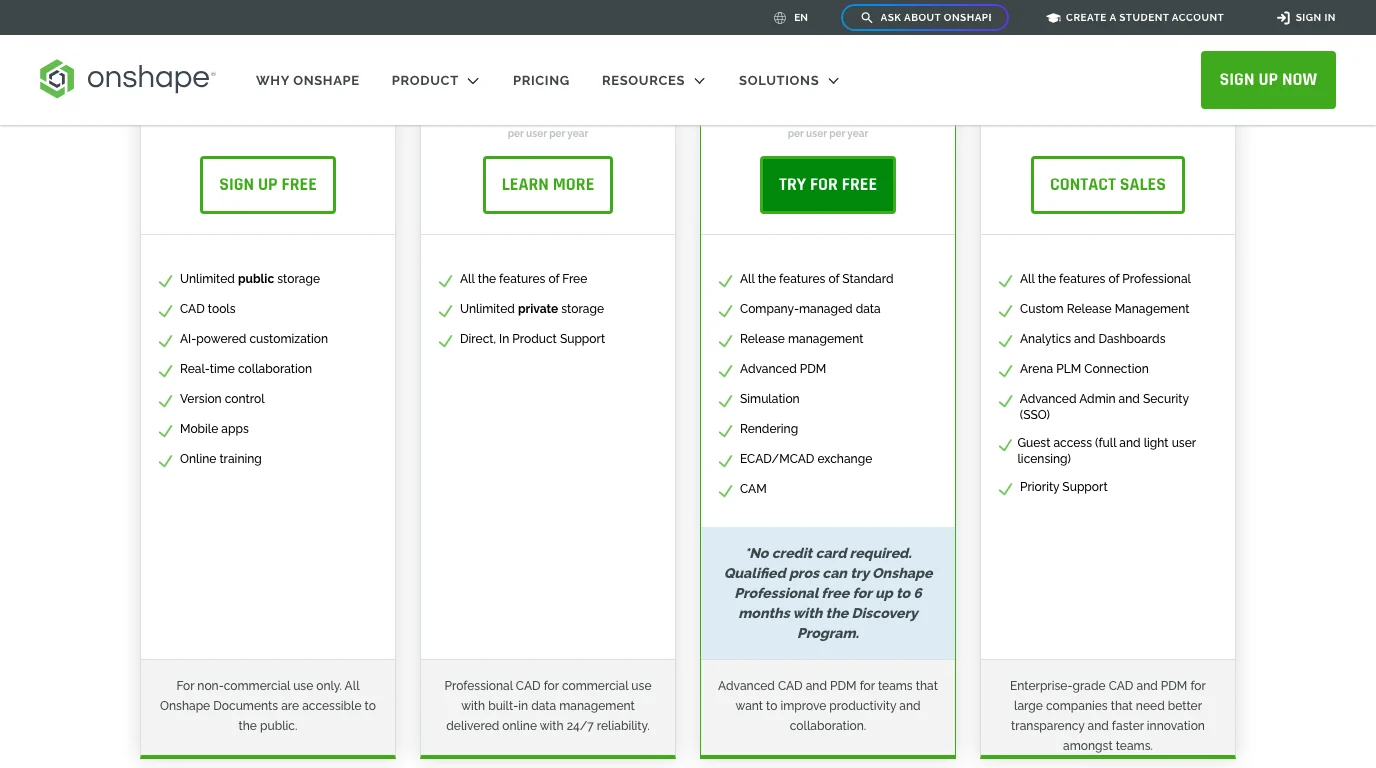
Task: Click the Sign Up Now button
Action: coord(1268,80)
